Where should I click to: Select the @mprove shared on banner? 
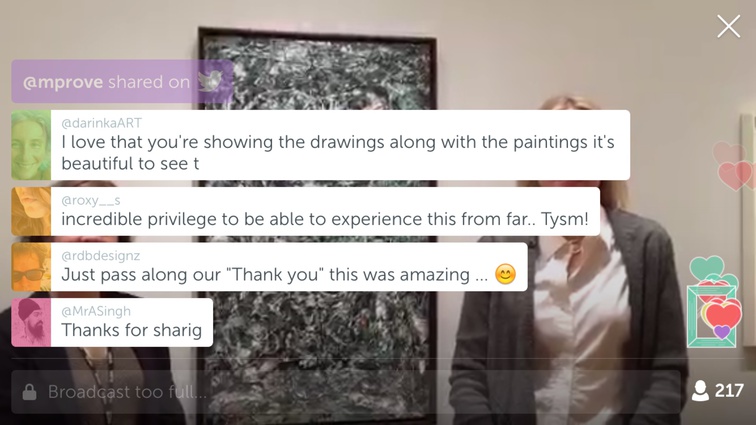122,82
